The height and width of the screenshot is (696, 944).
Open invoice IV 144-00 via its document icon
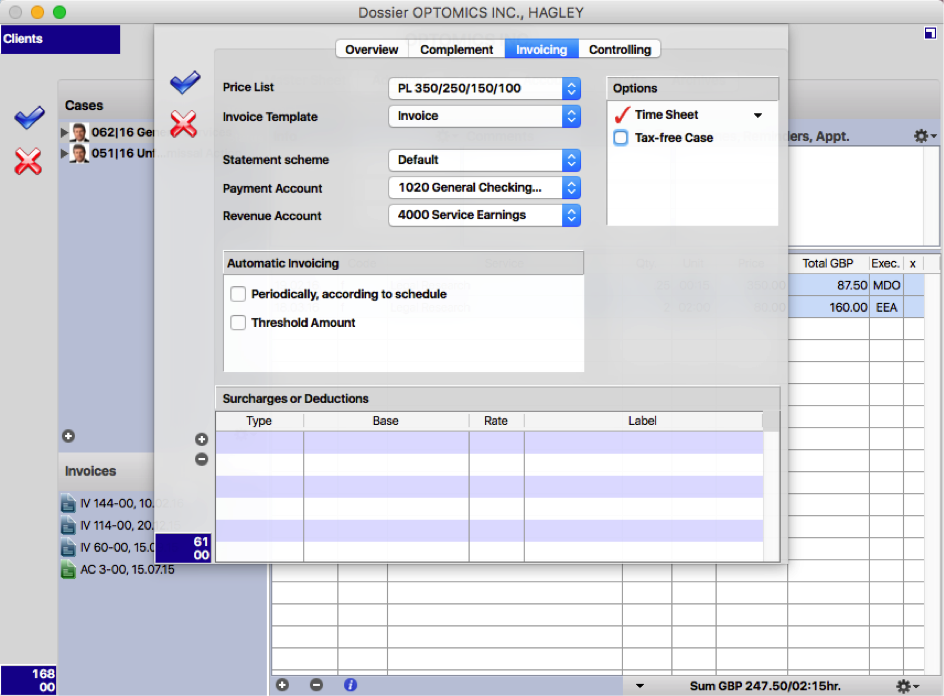click(x=67, y=503)
